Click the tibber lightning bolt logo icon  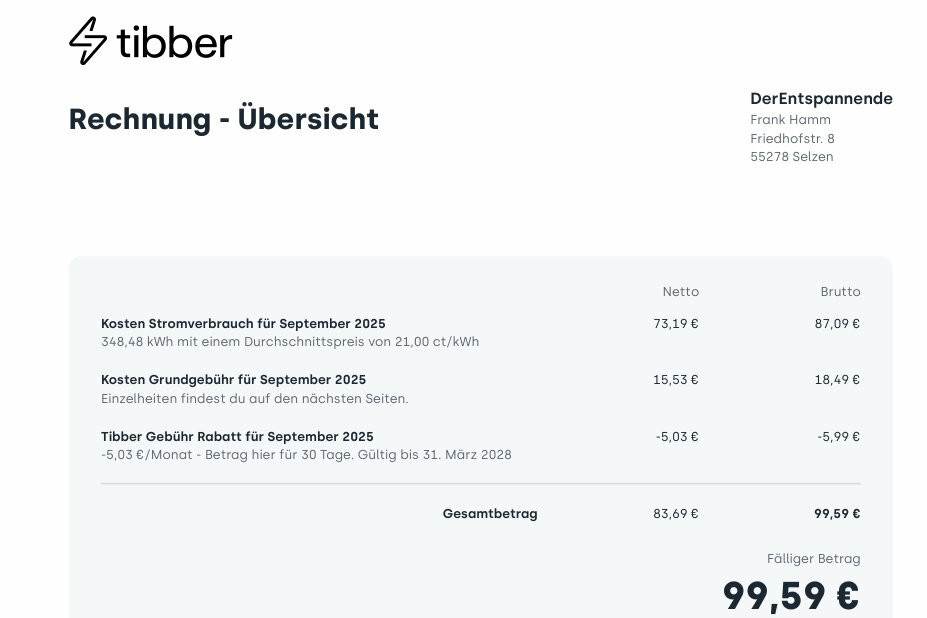(x=88, y=41)
